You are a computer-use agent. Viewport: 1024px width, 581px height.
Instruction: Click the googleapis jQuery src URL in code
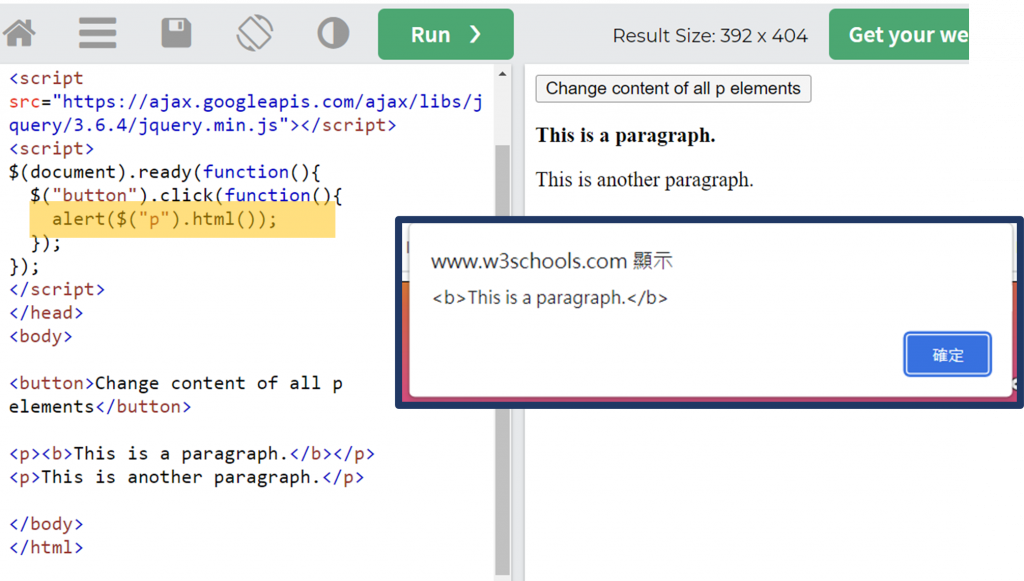tap(246, 114)
